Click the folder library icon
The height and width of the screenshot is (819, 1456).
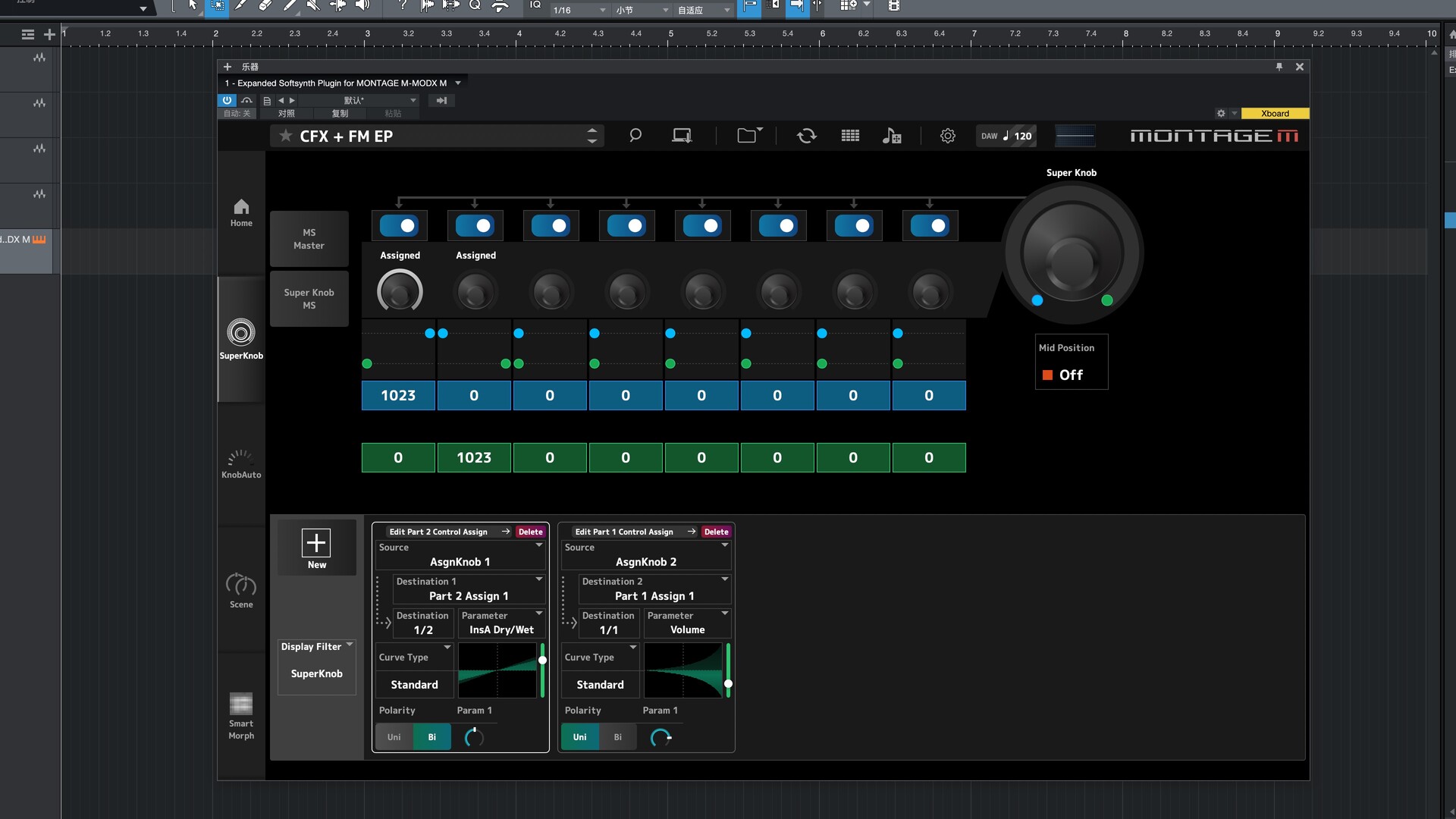pos(748,136)
